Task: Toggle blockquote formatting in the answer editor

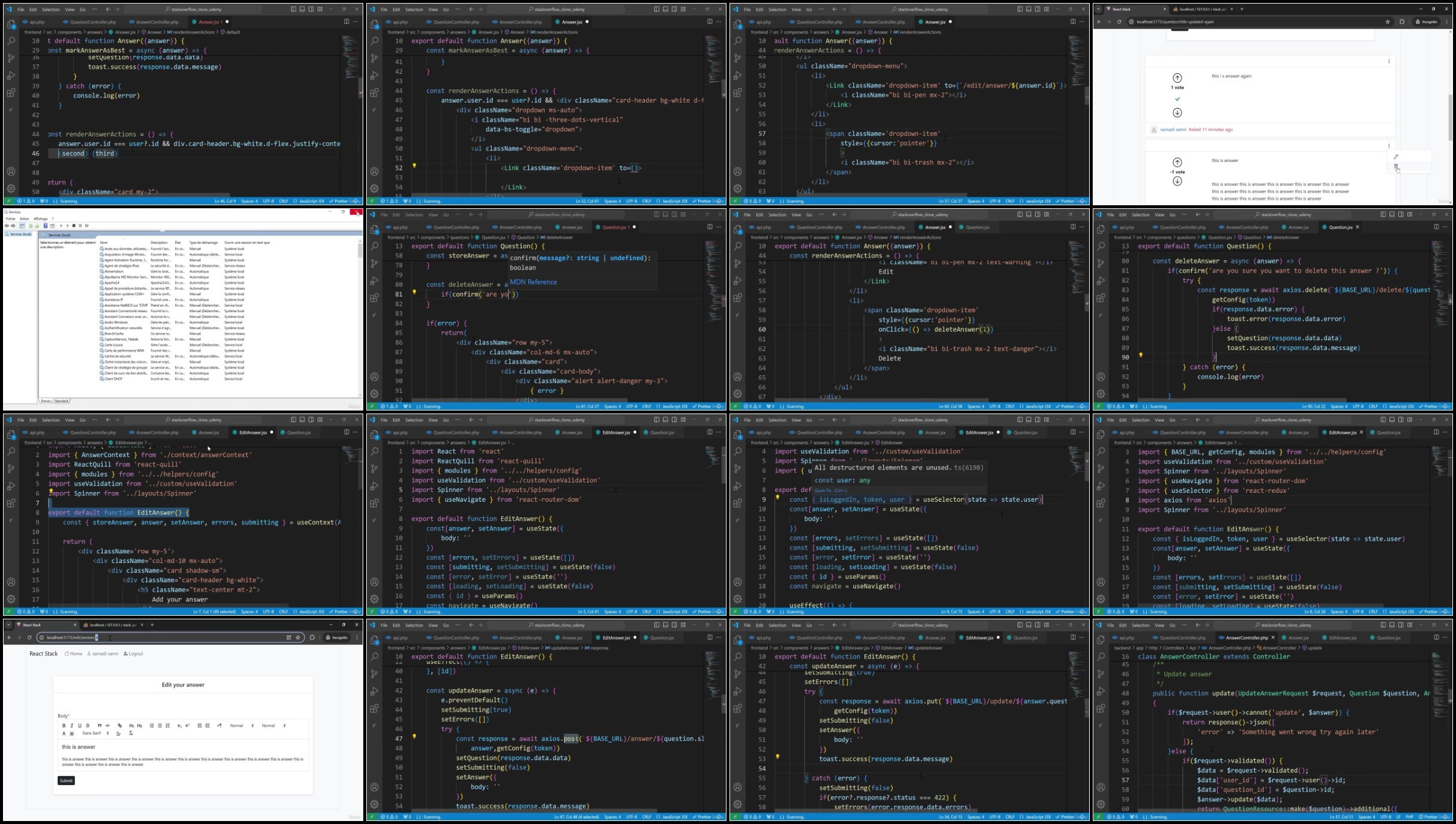Action: [x=100, y=726]
